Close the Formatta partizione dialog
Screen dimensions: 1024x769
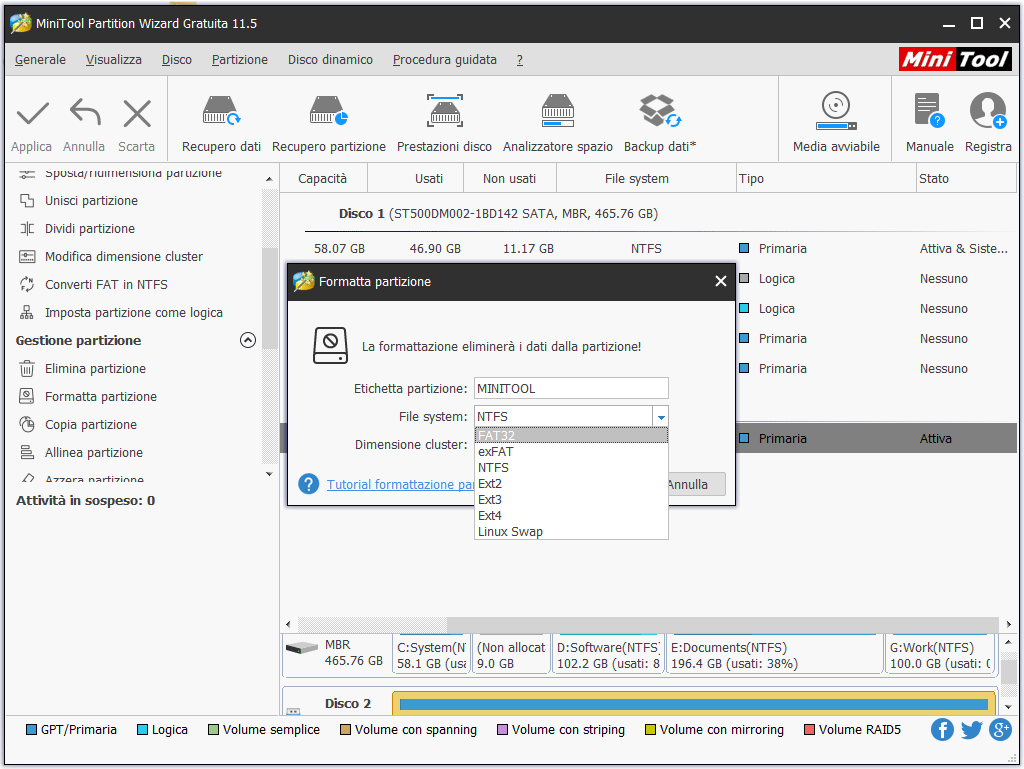click(720, 282)
